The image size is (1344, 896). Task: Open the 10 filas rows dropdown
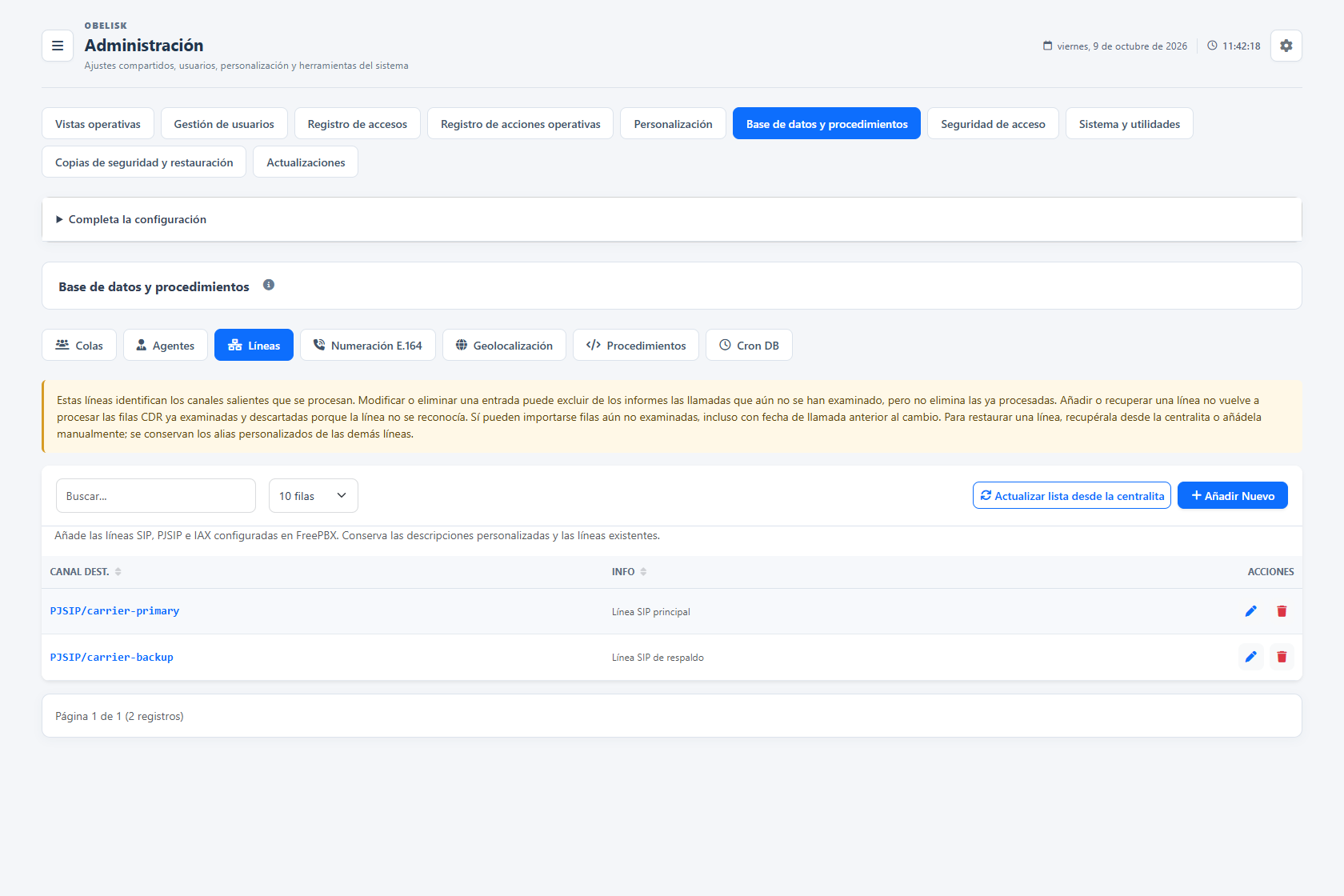314,496
